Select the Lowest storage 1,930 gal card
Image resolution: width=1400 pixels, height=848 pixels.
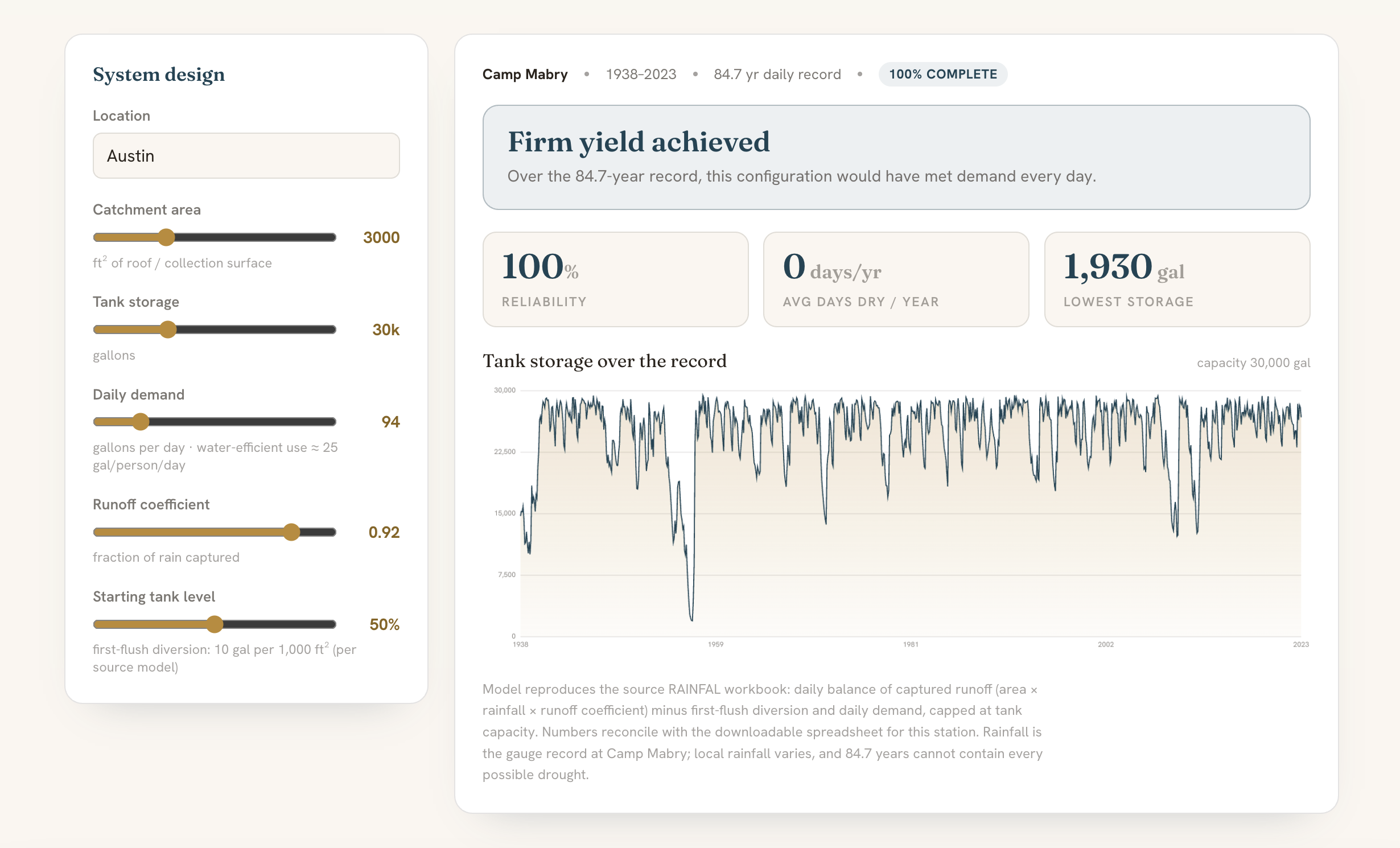pyautogui.click(x=1177, y=279)
